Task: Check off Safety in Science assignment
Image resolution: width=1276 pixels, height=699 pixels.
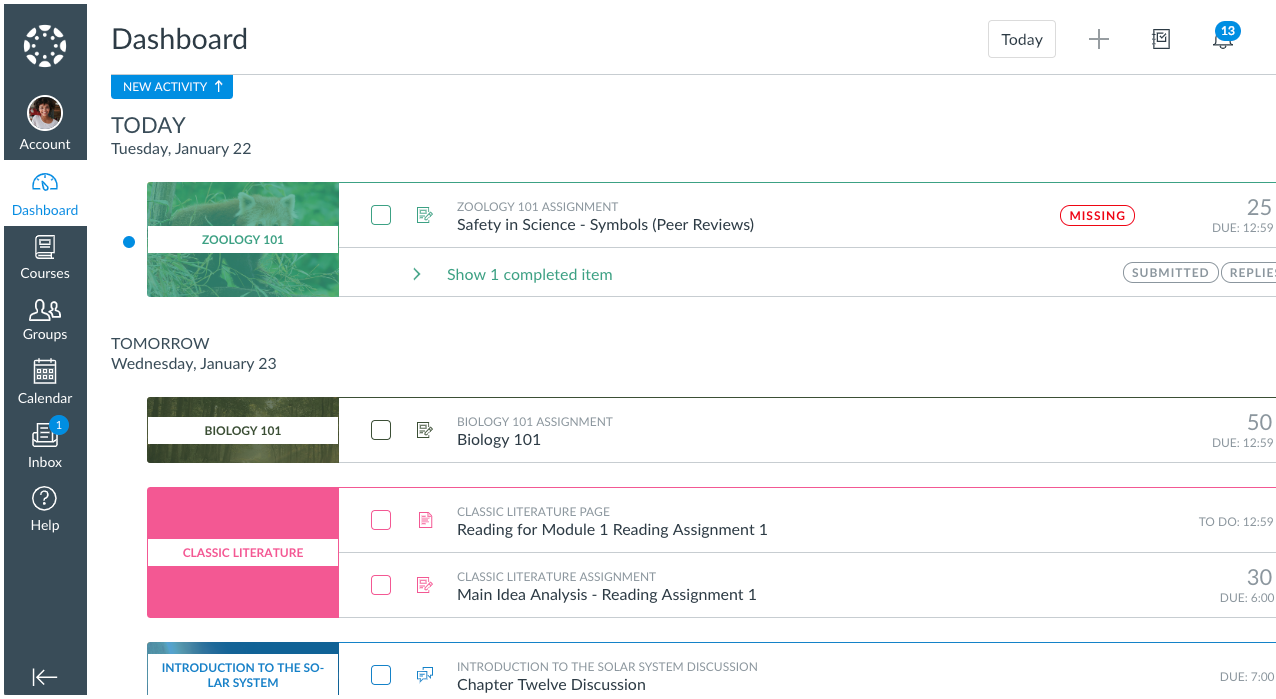Action: point(381,215)
